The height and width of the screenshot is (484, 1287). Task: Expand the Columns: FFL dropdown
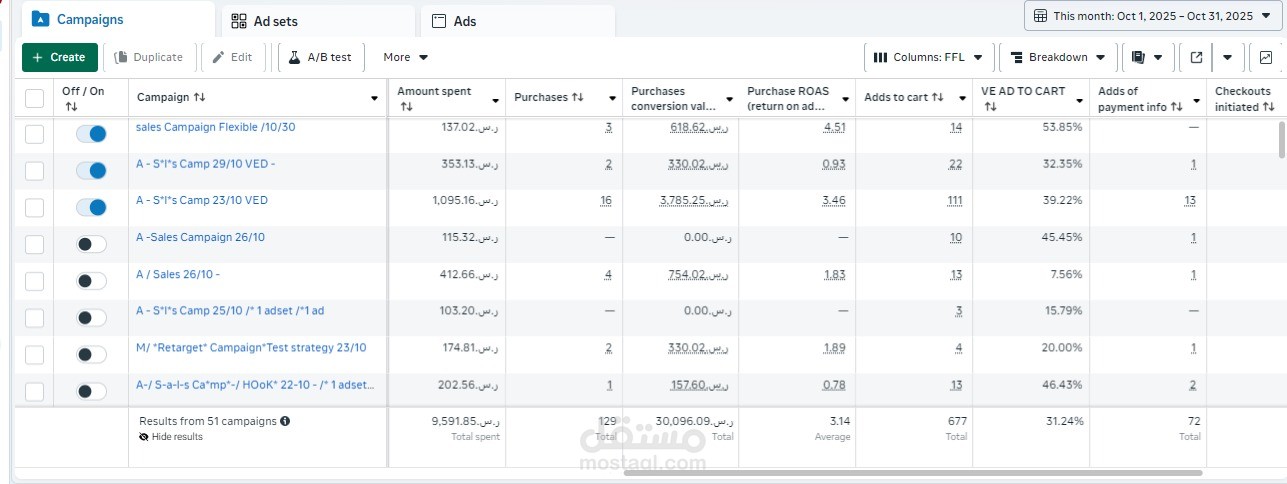coord(929,57)
